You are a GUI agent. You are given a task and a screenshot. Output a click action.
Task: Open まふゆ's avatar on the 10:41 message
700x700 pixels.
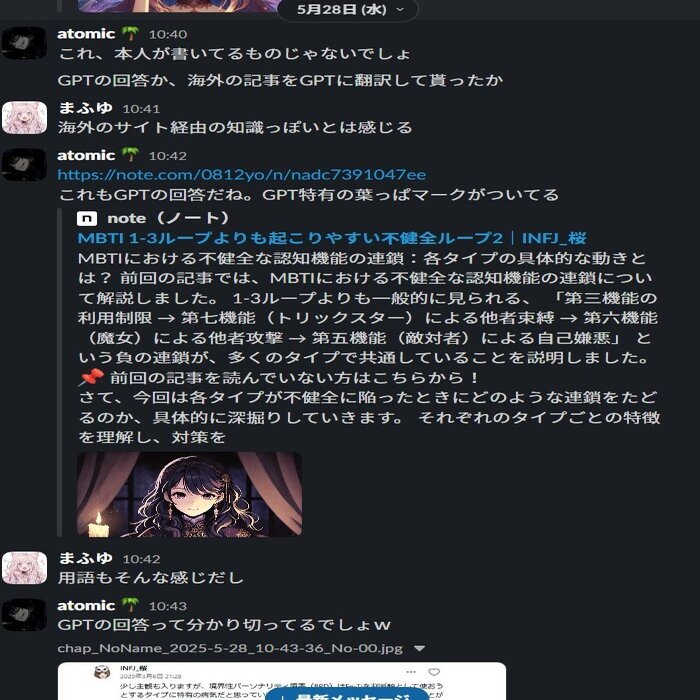click(x=24, y=118)
